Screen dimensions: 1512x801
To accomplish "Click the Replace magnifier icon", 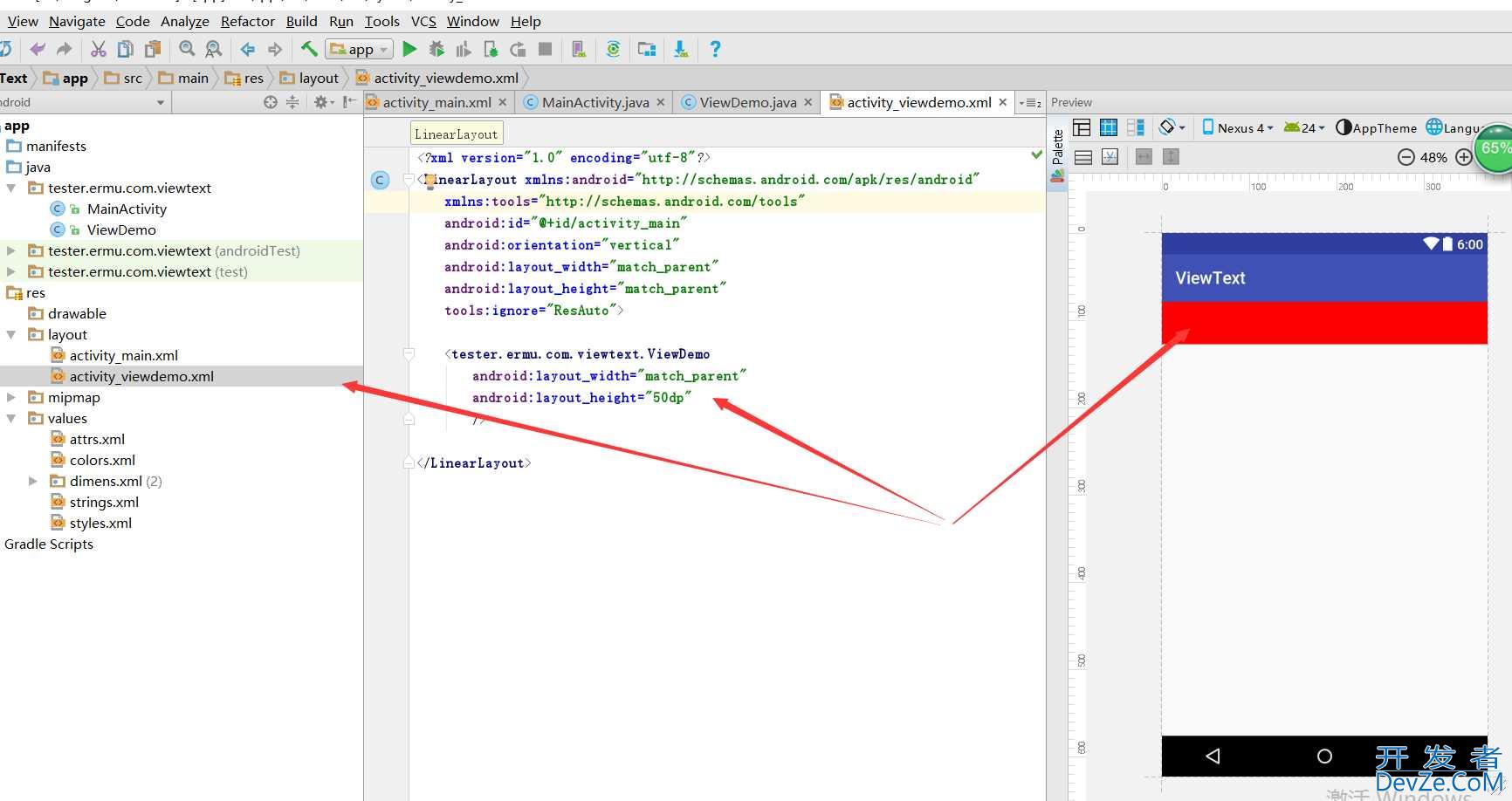I will pos(213,50).
